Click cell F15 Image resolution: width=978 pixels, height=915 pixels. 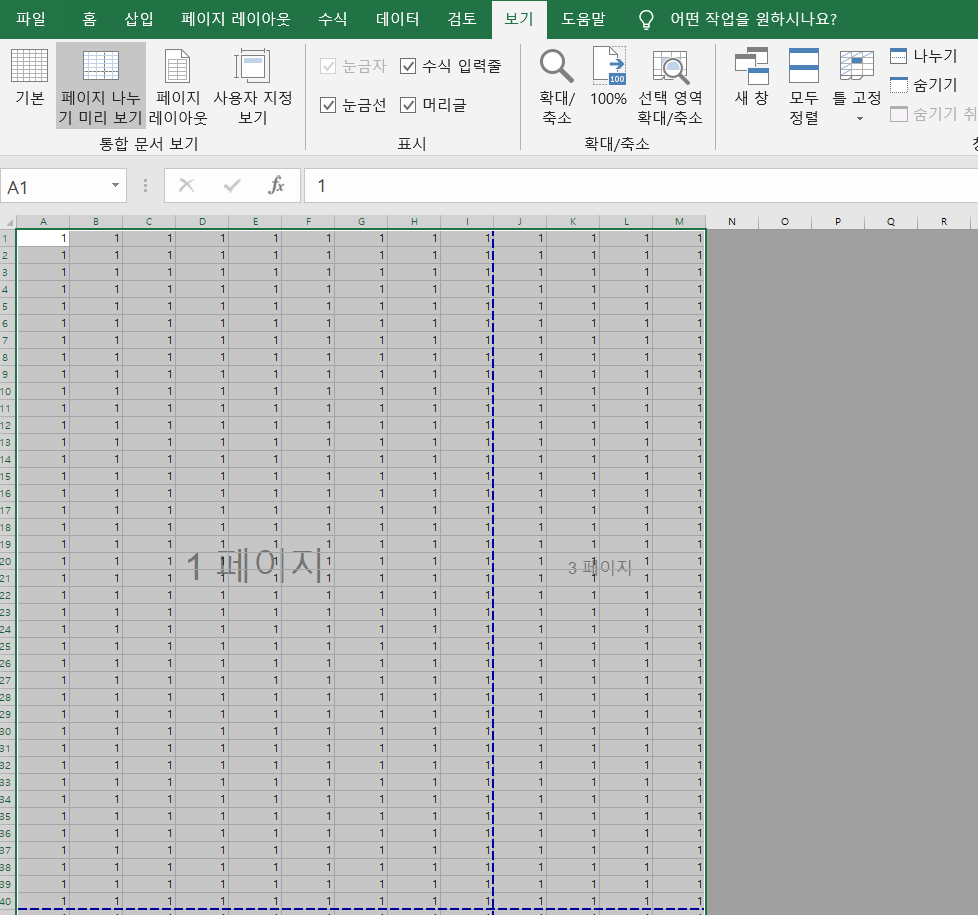(308, 476)
